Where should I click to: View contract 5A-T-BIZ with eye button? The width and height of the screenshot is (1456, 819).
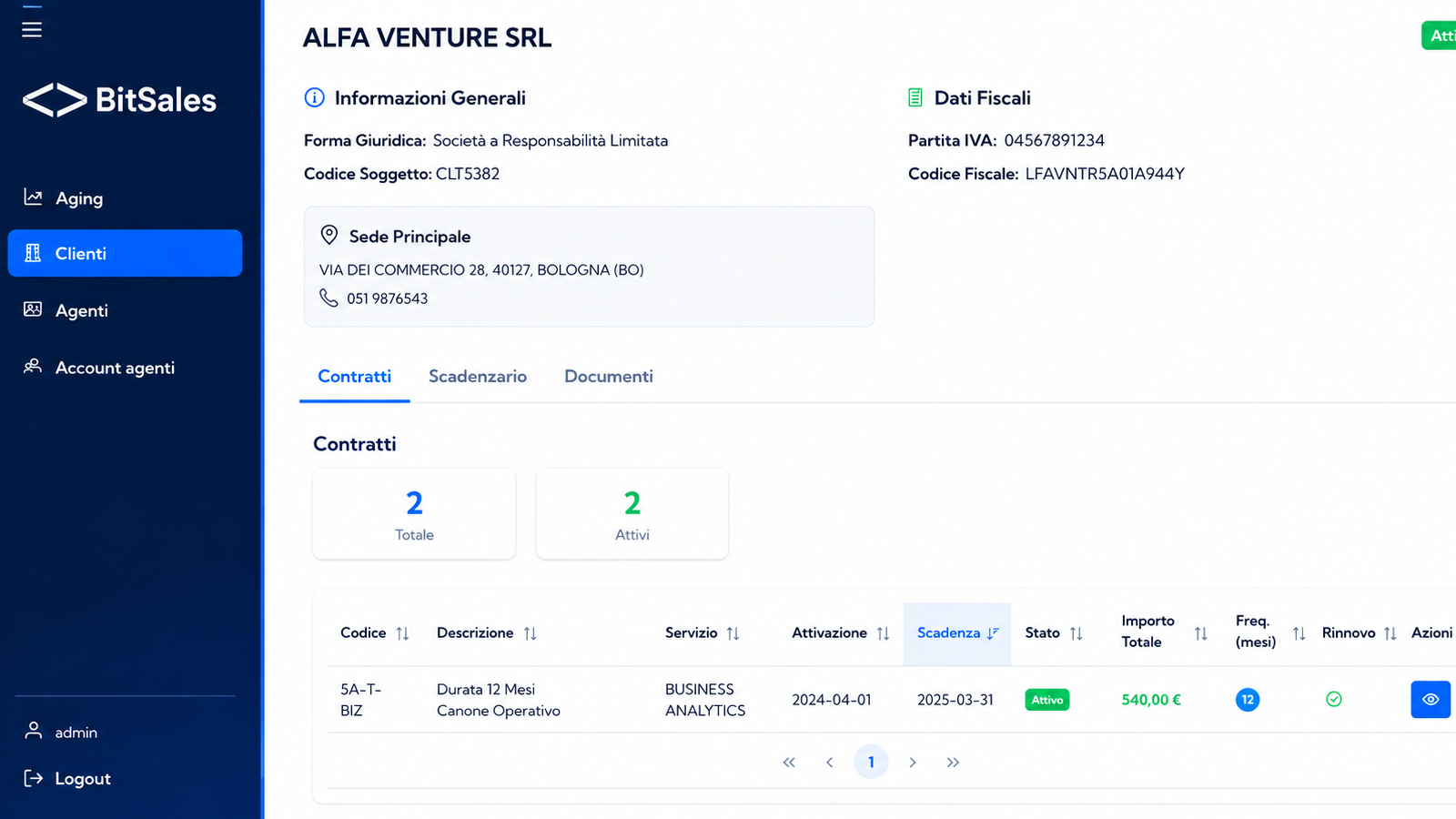(x=1431, y=700)
